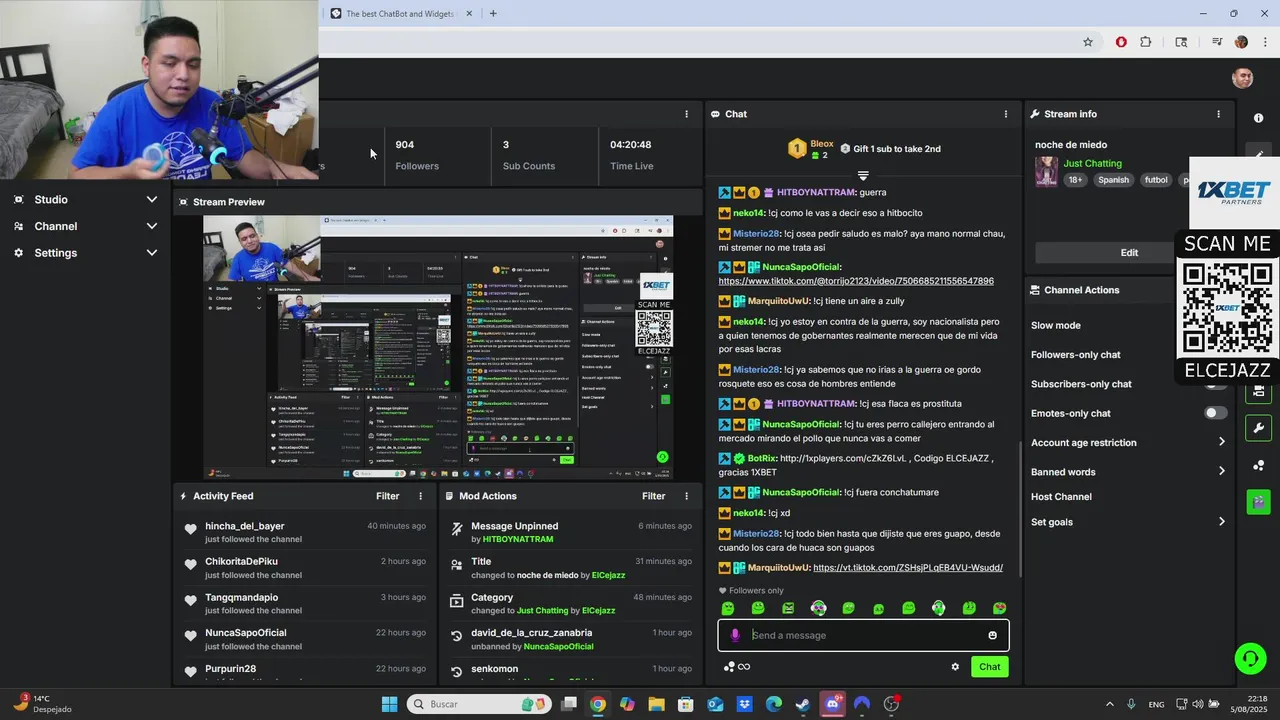The height and width of the screenshot is (720, 1280).
Task: Click the purple microphone icon in message box
Action: click(735, 635)
